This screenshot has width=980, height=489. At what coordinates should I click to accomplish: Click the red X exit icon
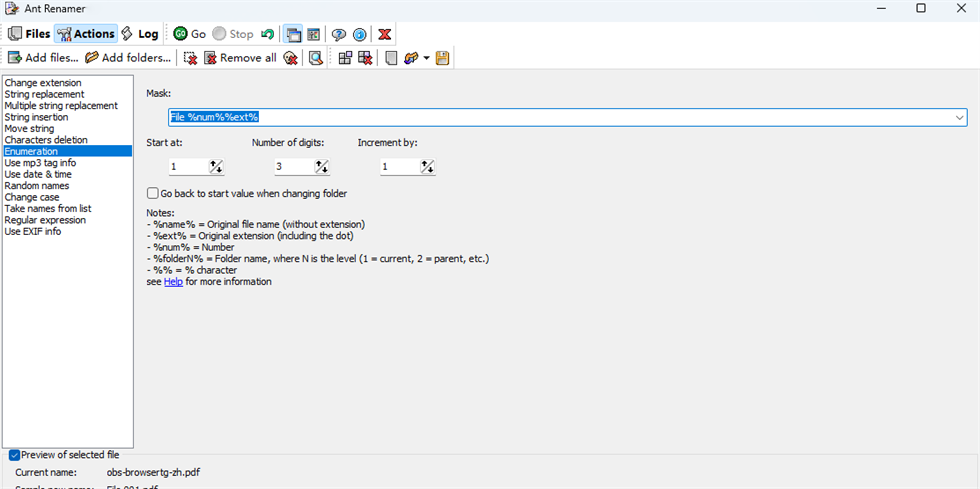pyautogui.click(x=385, y=34)
